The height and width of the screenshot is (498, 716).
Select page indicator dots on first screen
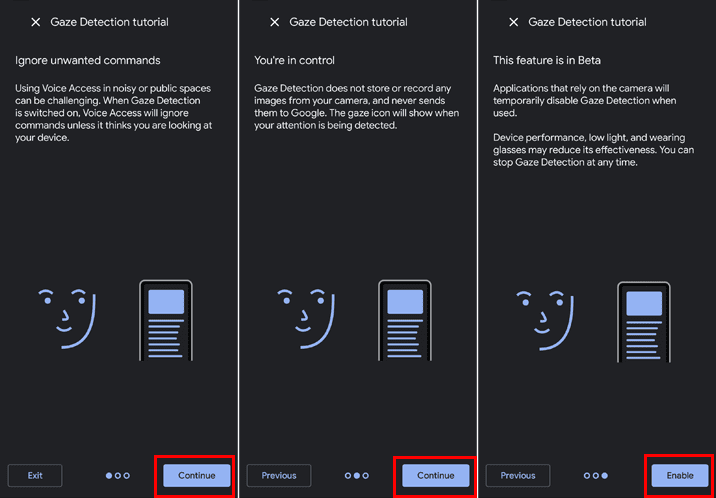[118, 476]
